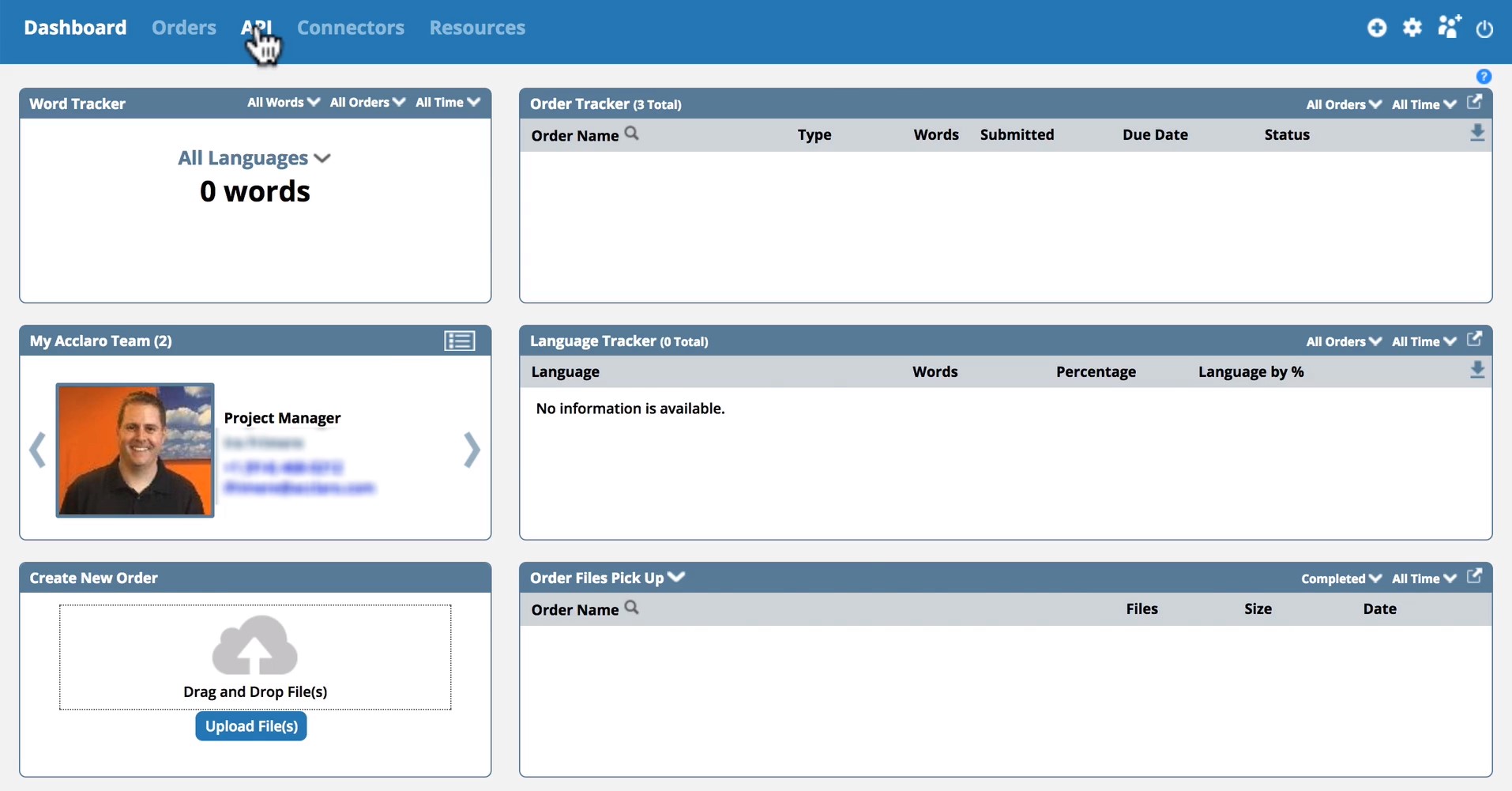Open the All Languages dropdown
The height and width of the screenshot is (791, 1512).
254,158
